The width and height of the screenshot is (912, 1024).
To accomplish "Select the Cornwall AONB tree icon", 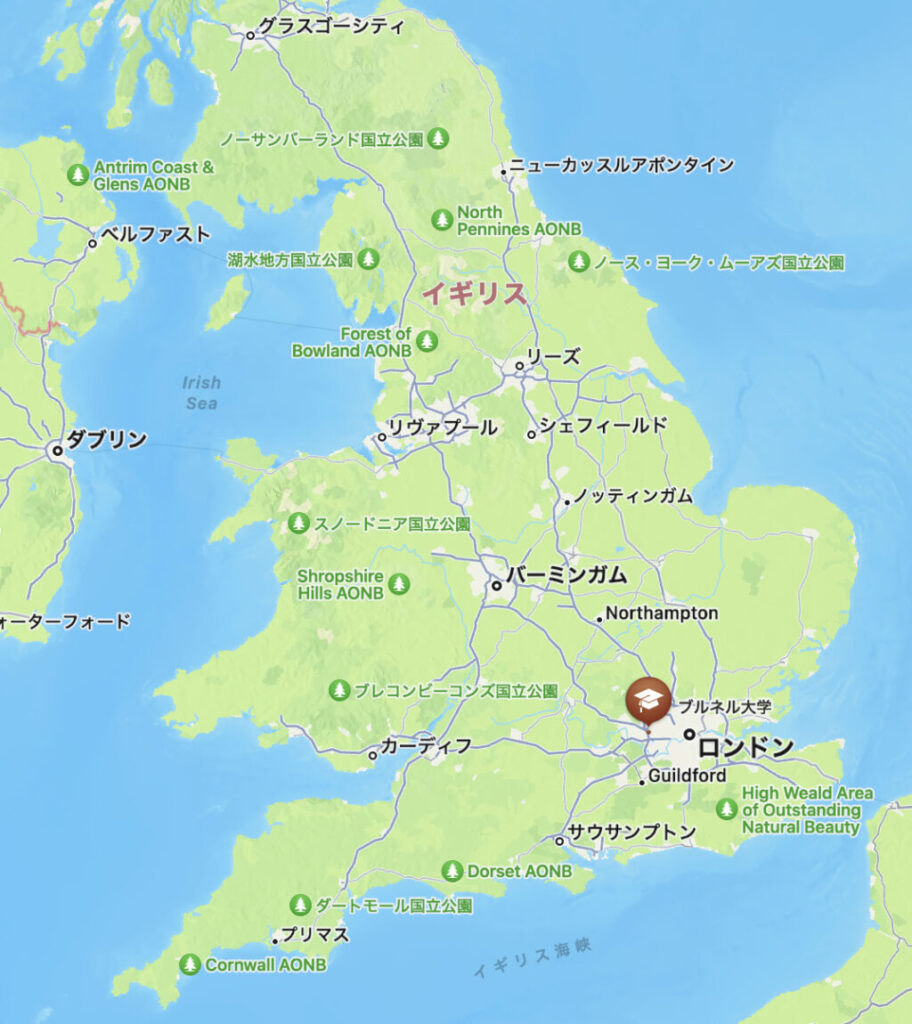I will [x=190, y=964].
